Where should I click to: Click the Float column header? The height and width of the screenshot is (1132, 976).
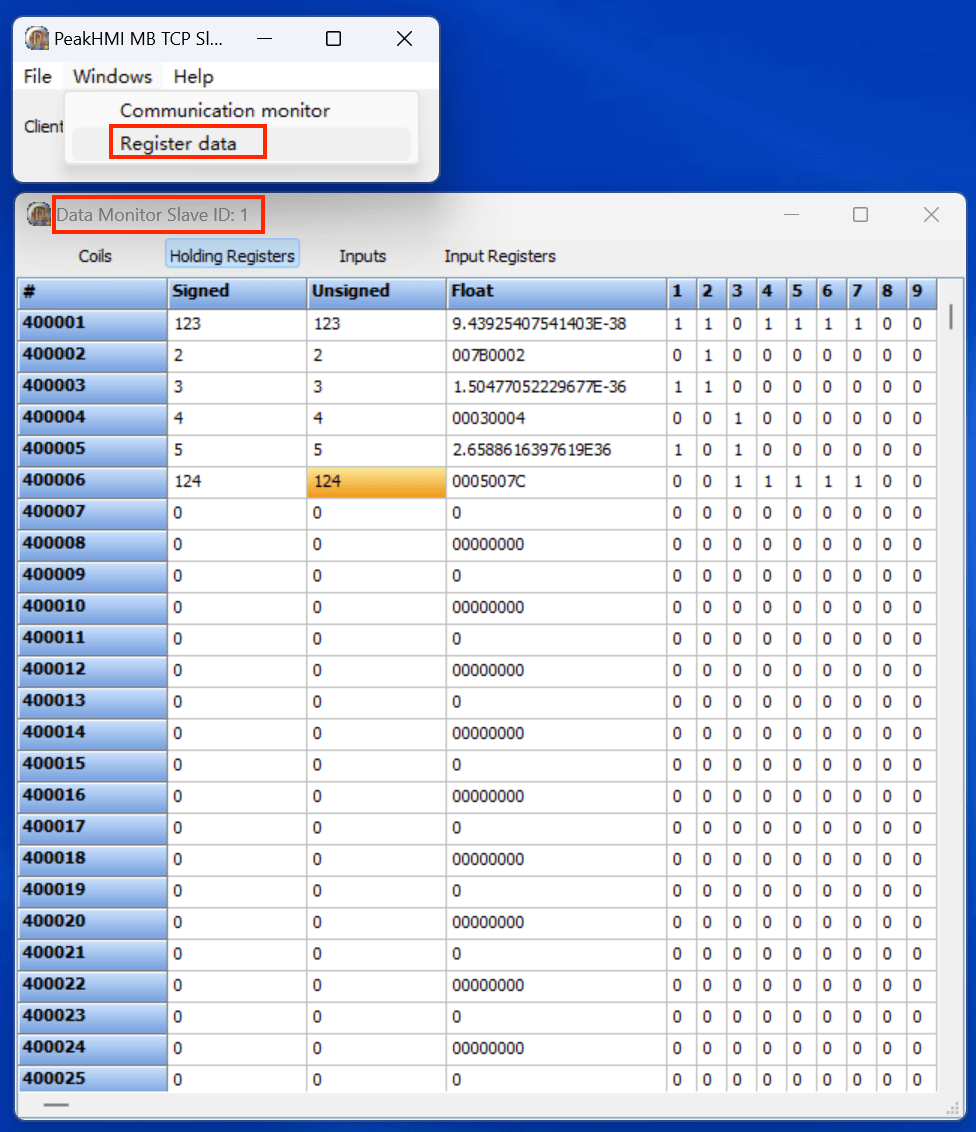click(556, 292)
